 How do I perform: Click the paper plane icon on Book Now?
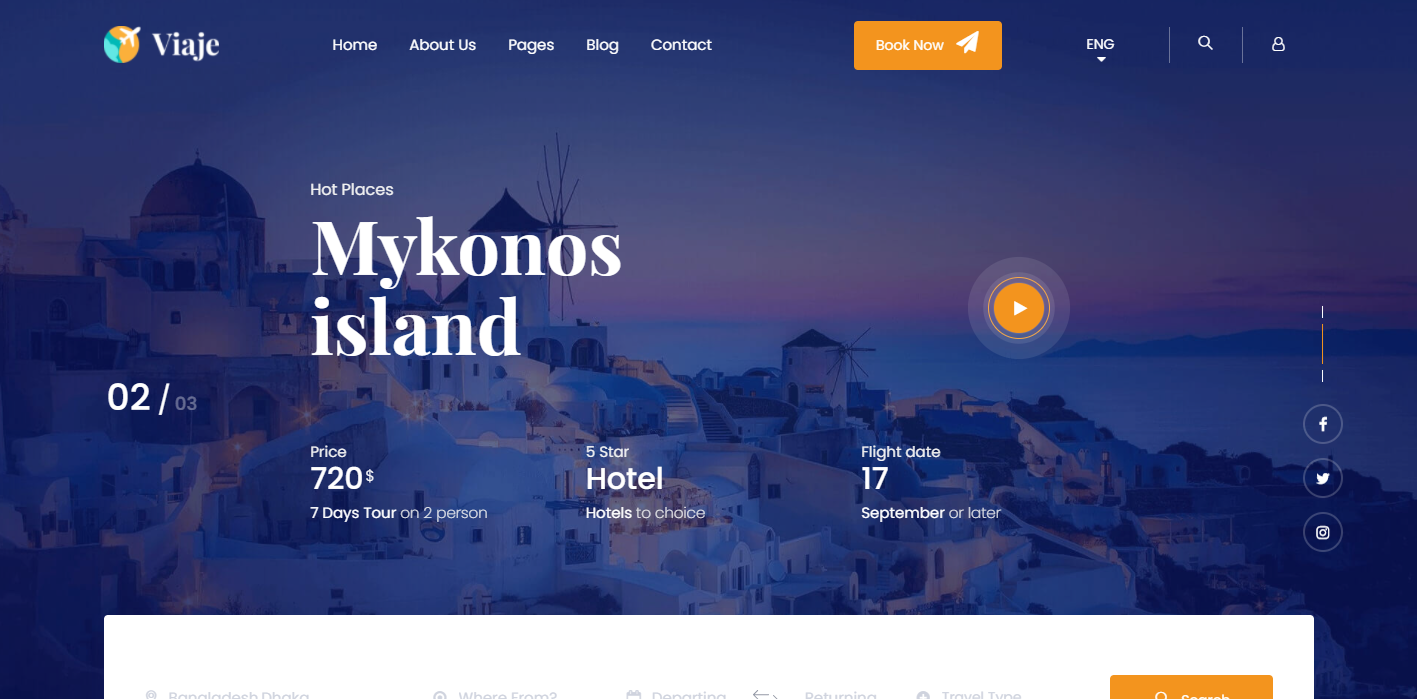[967, 43]
